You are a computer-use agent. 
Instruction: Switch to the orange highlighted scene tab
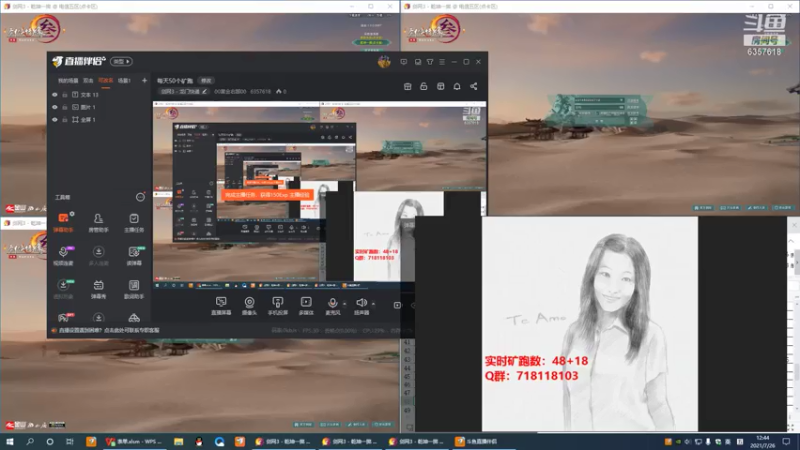[x=106, y=81]
